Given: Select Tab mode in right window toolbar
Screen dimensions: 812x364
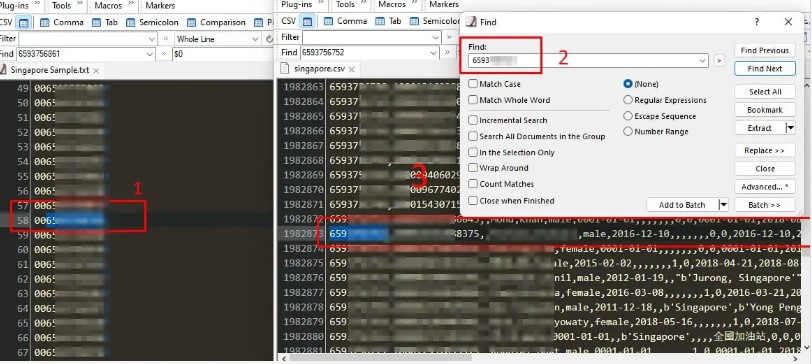Looking at the screenshot, I should (388, 22).
